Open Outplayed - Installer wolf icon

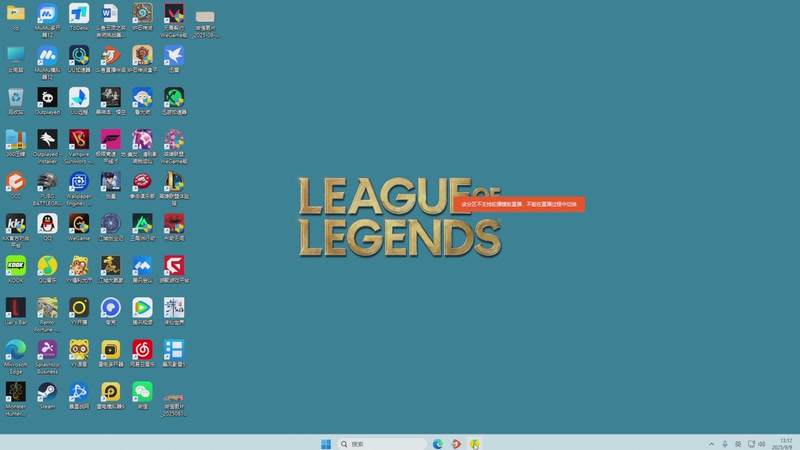point(47,146)
